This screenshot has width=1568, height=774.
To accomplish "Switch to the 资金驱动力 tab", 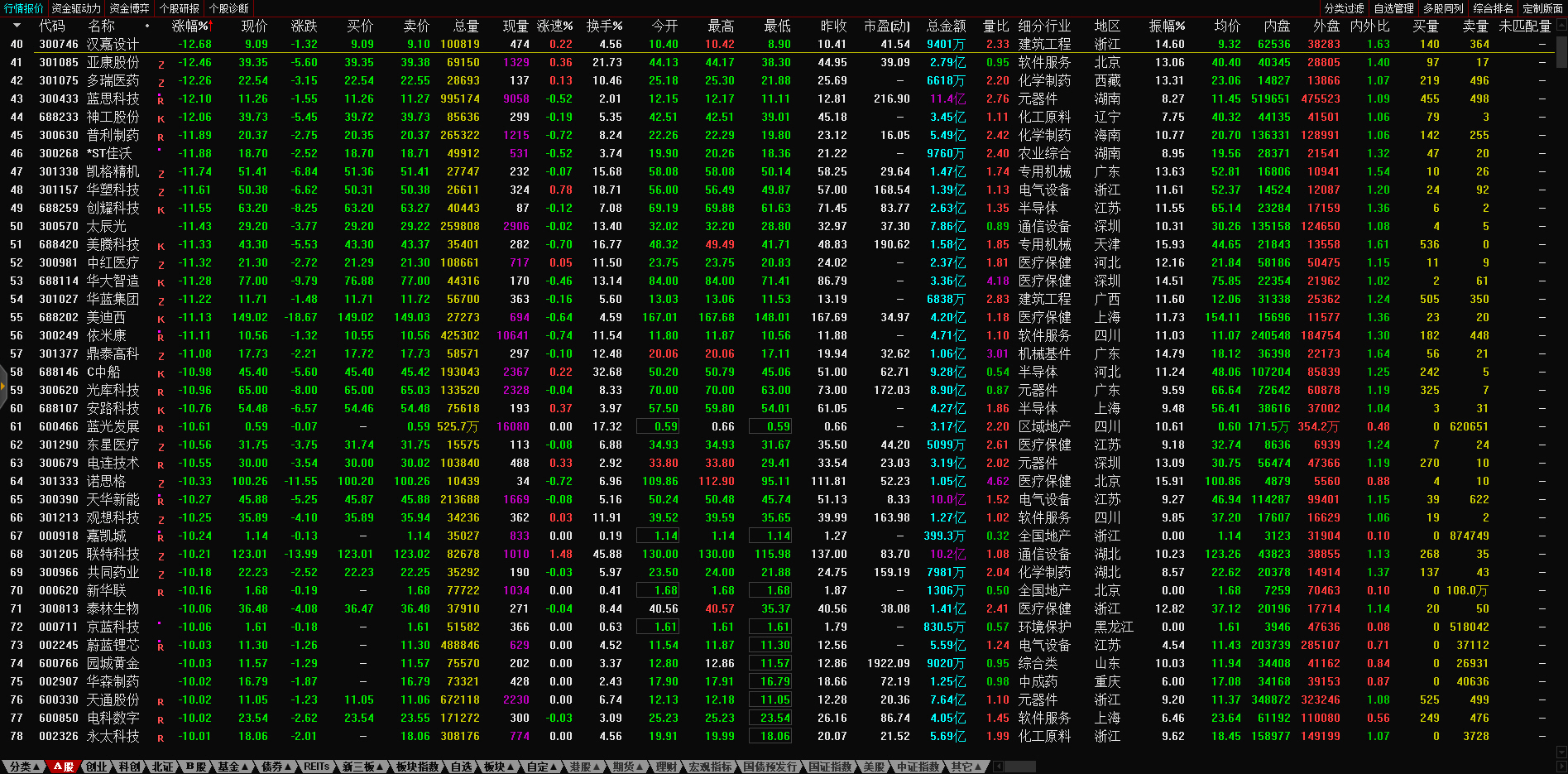I will pyautogui.click(x=76, y=8).
